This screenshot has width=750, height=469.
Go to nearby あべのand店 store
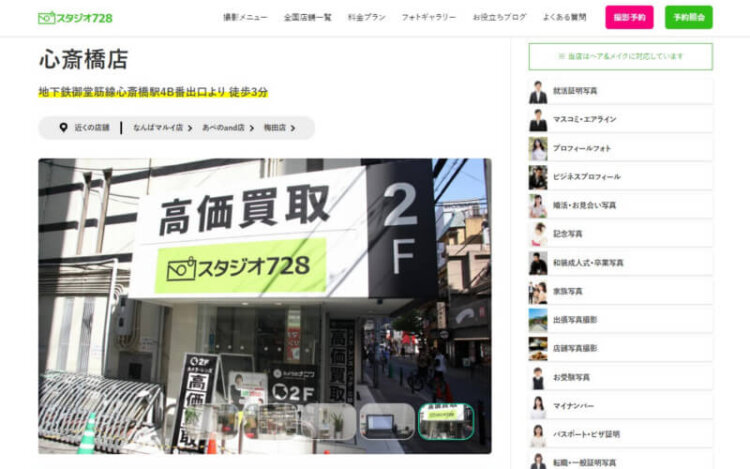point(228,128)
